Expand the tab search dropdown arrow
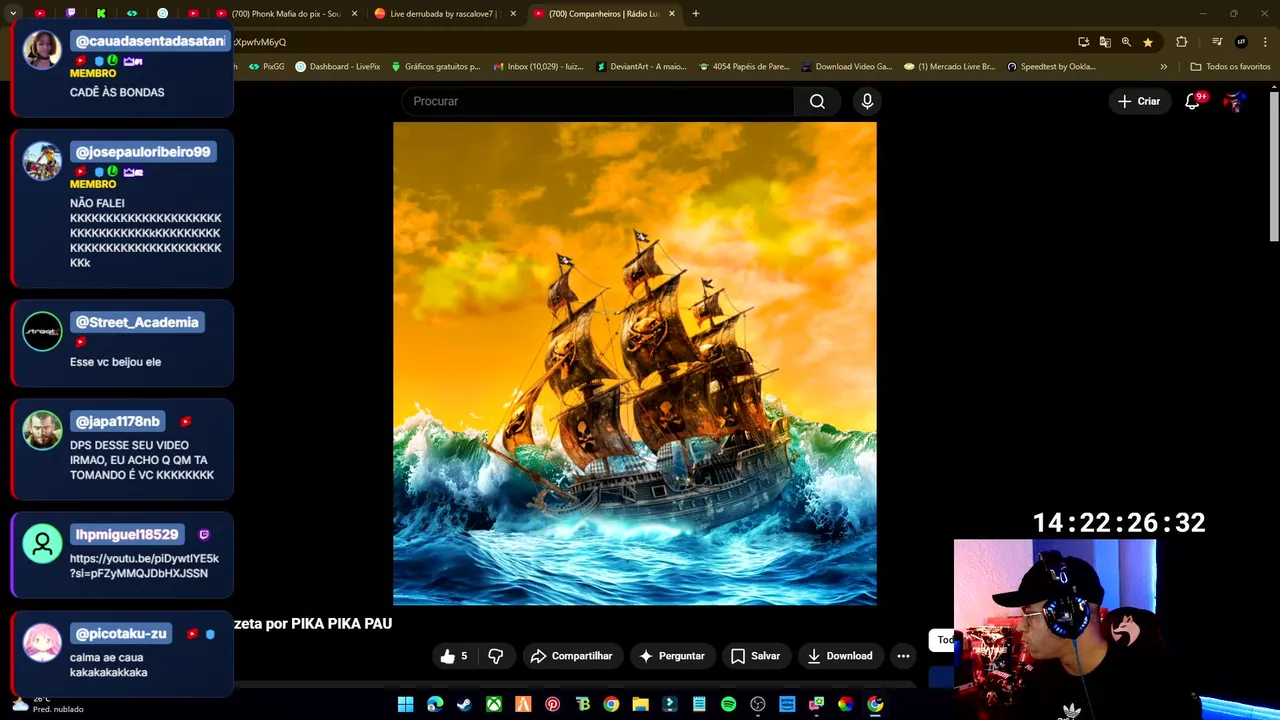 (x=13, y=13)
